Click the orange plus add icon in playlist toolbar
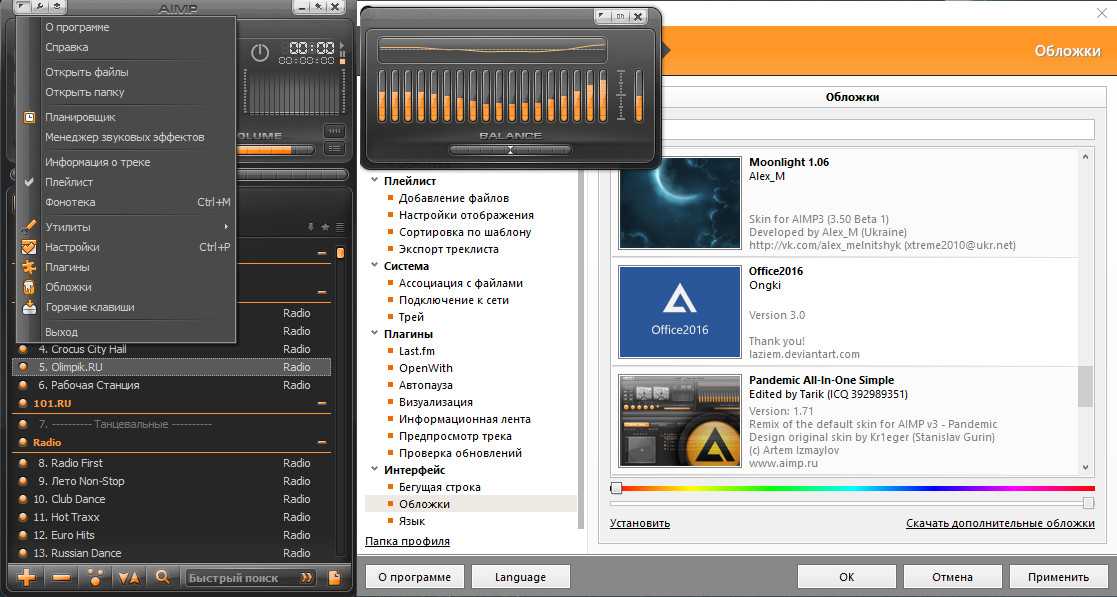This screenshot has height=597, width=1117. tap(26, 578)
